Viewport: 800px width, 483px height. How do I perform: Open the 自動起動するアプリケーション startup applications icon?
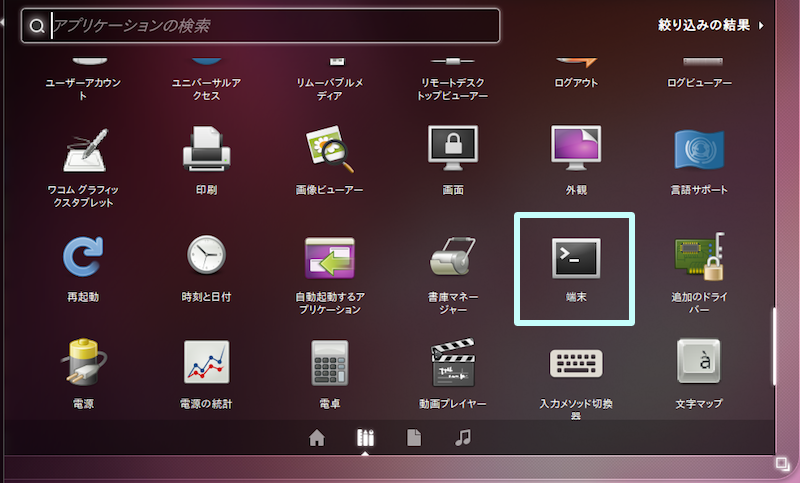pyautogui.click(x=330, y=258)
